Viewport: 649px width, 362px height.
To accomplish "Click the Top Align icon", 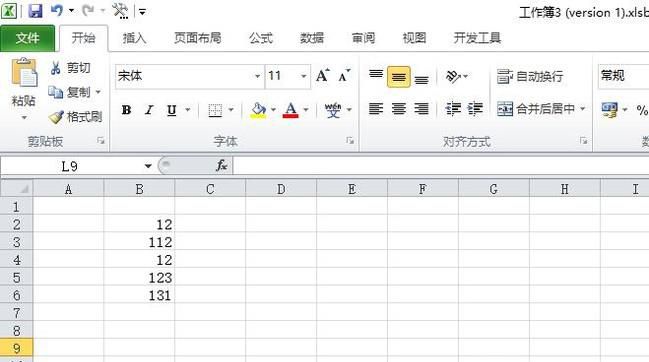I will point(376,74).
